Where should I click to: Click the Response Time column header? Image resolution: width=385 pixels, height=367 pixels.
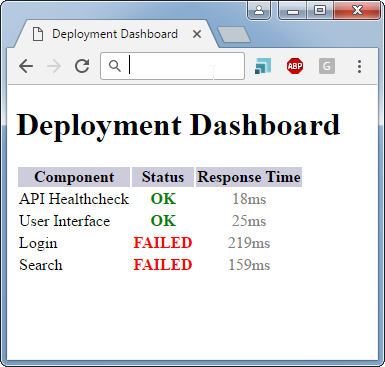pos(249,177)
